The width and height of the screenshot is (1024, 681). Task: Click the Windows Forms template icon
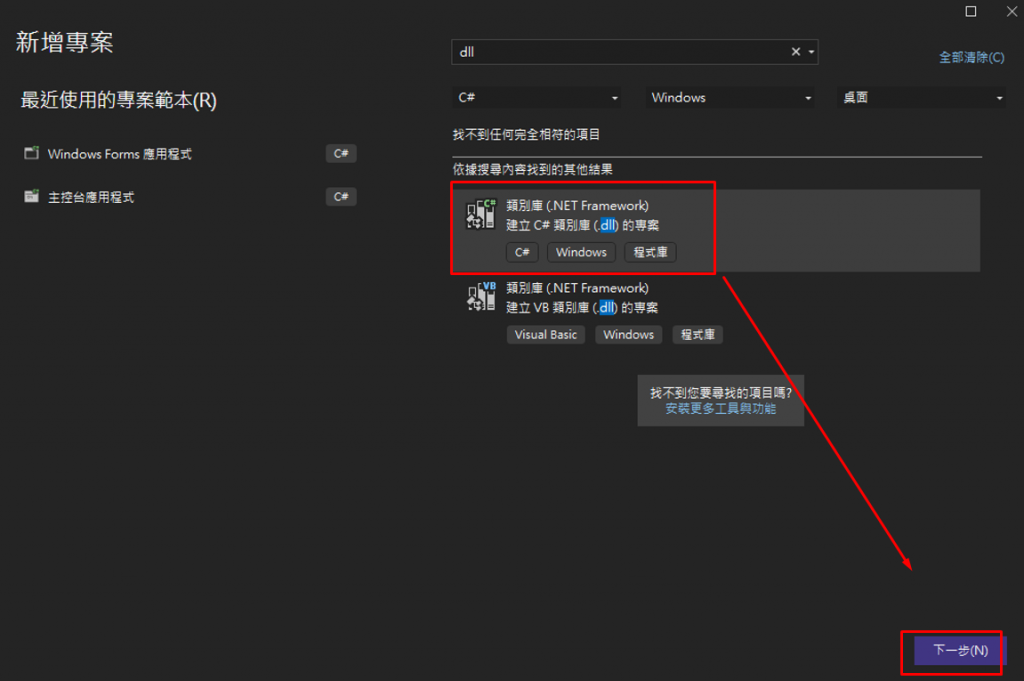coord(31,153)
